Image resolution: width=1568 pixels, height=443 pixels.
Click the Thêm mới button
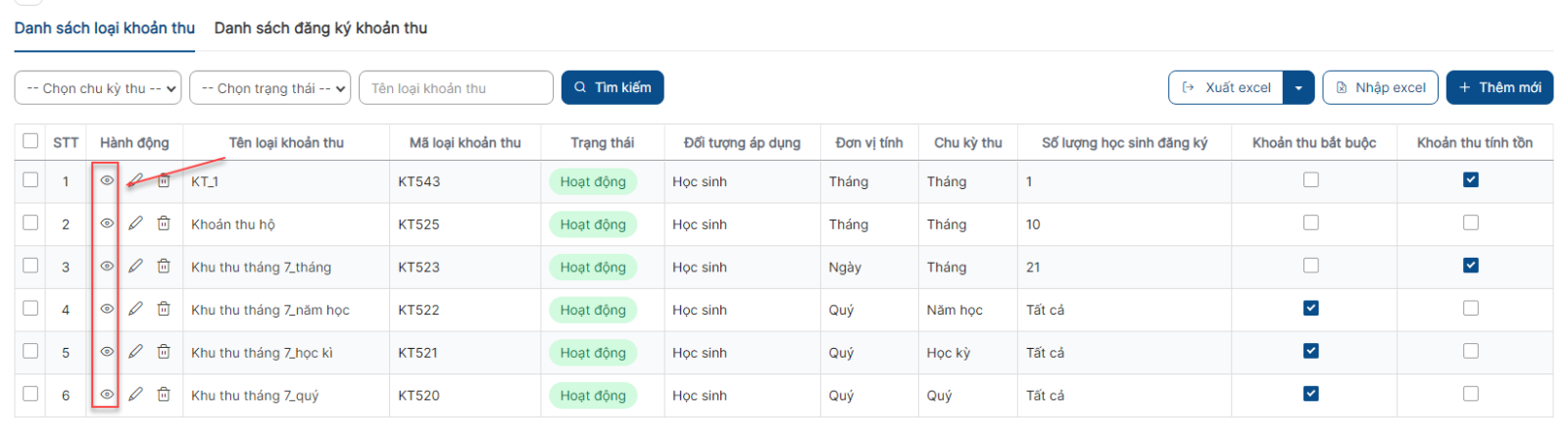coord(1499,87)
